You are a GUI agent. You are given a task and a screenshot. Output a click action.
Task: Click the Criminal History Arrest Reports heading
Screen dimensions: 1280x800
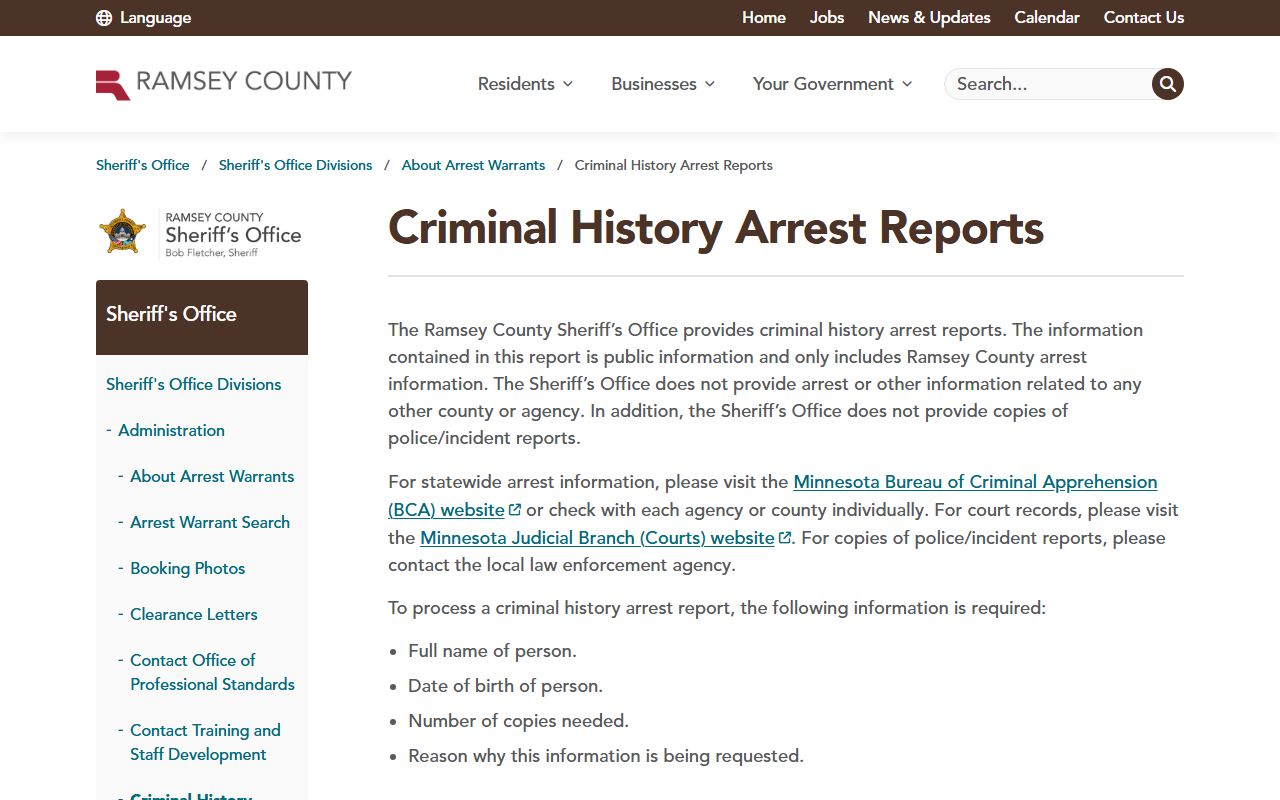pyautogui.click(x=716, y=228)
